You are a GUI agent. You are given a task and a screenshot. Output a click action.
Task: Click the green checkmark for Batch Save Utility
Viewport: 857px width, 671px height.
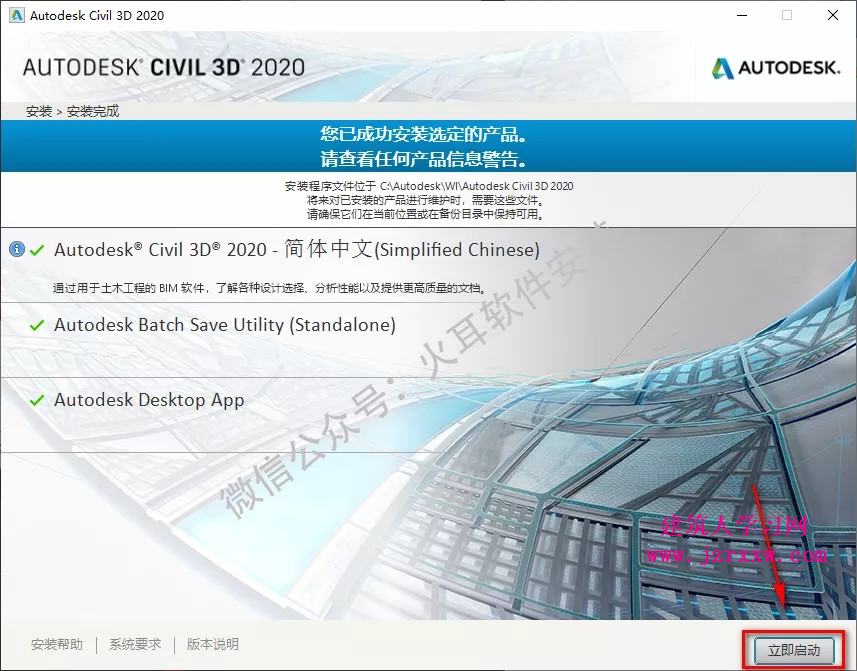[37, 325]
